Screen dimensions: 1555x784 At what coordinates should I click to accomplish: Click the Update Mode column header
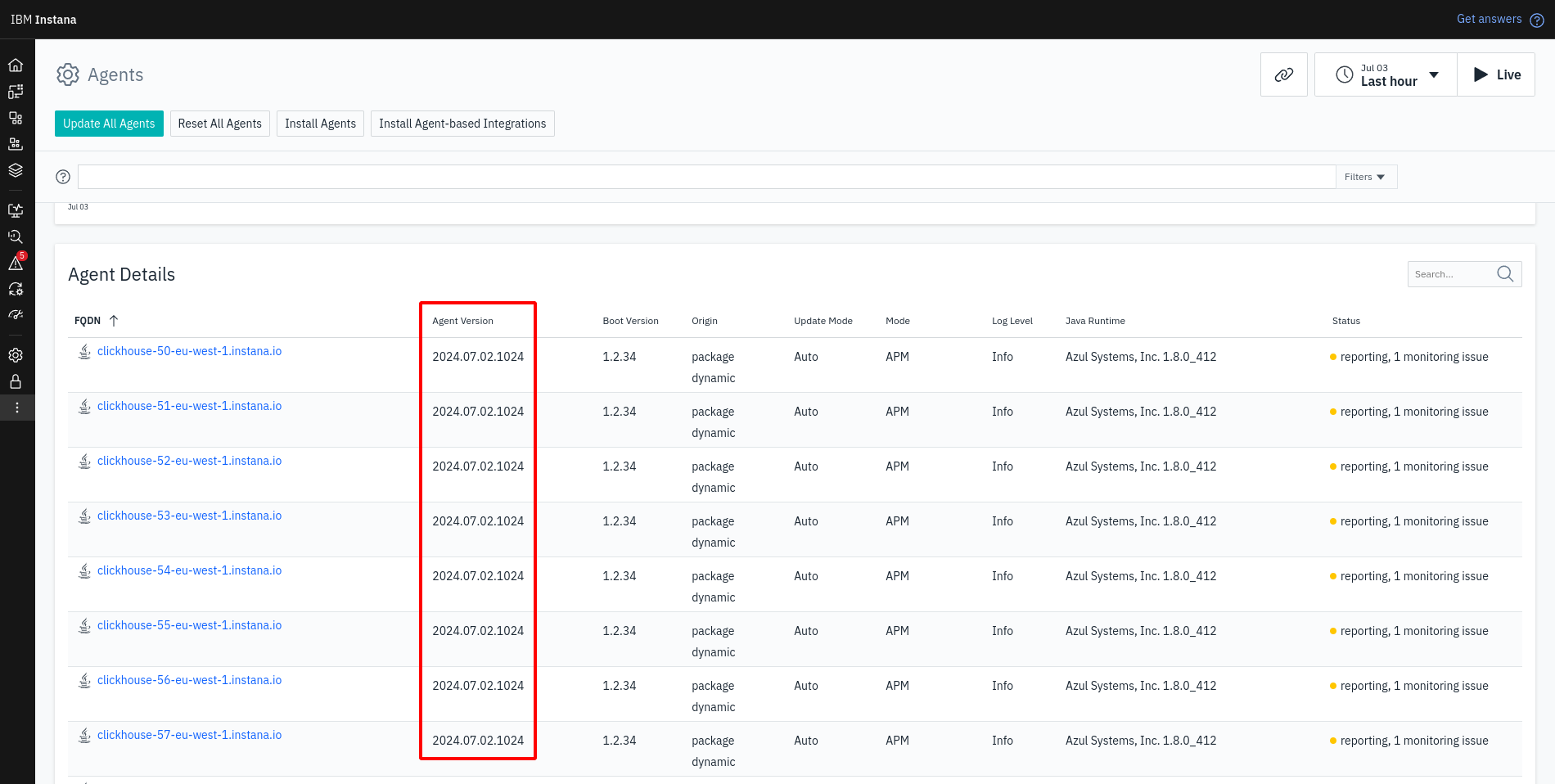tap(823, 321)
